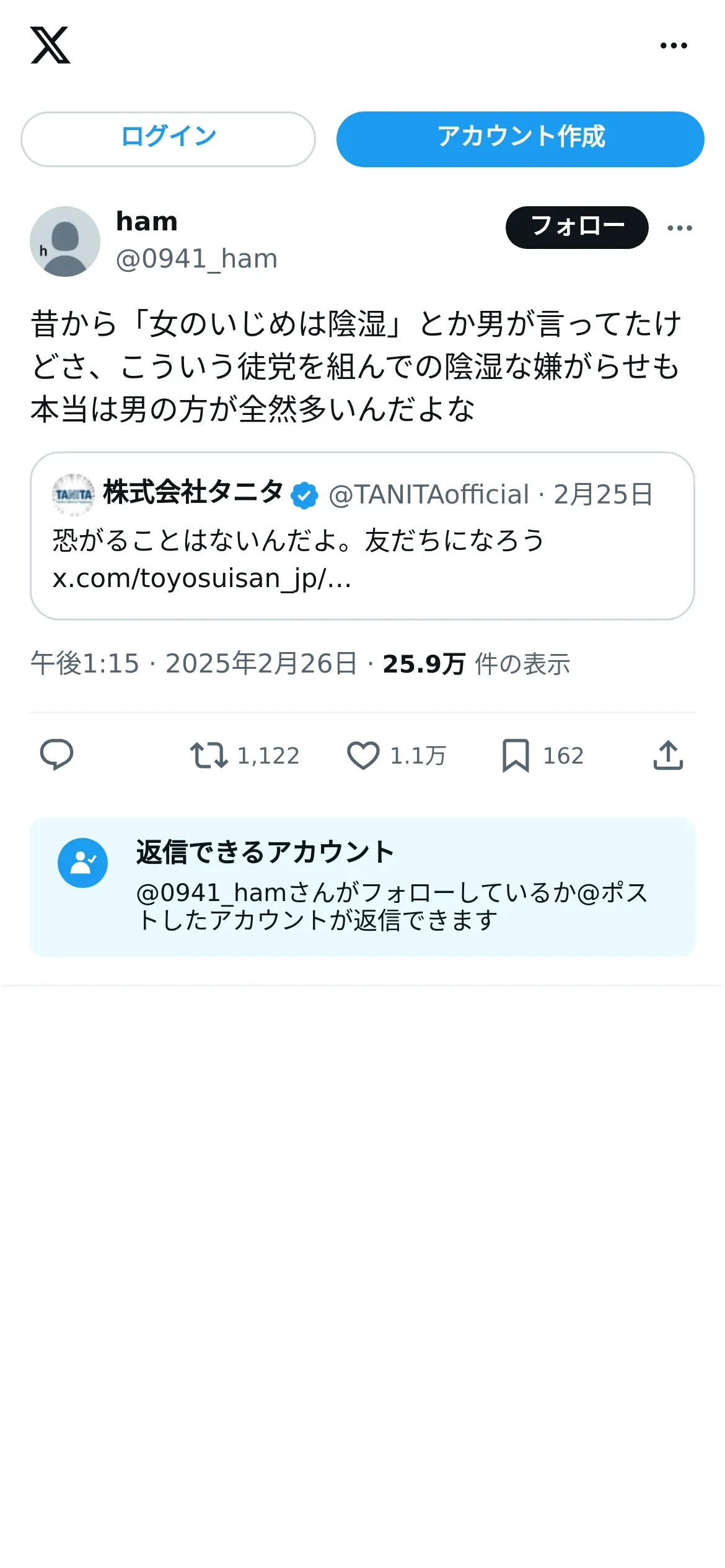Click the 返信できるアカウント person icon

click(x=82, y=863)
